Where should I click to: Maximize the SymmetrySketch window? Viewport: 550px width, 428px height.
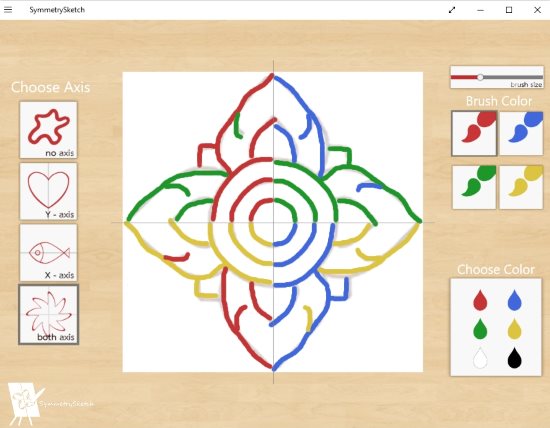coord(509,10)
